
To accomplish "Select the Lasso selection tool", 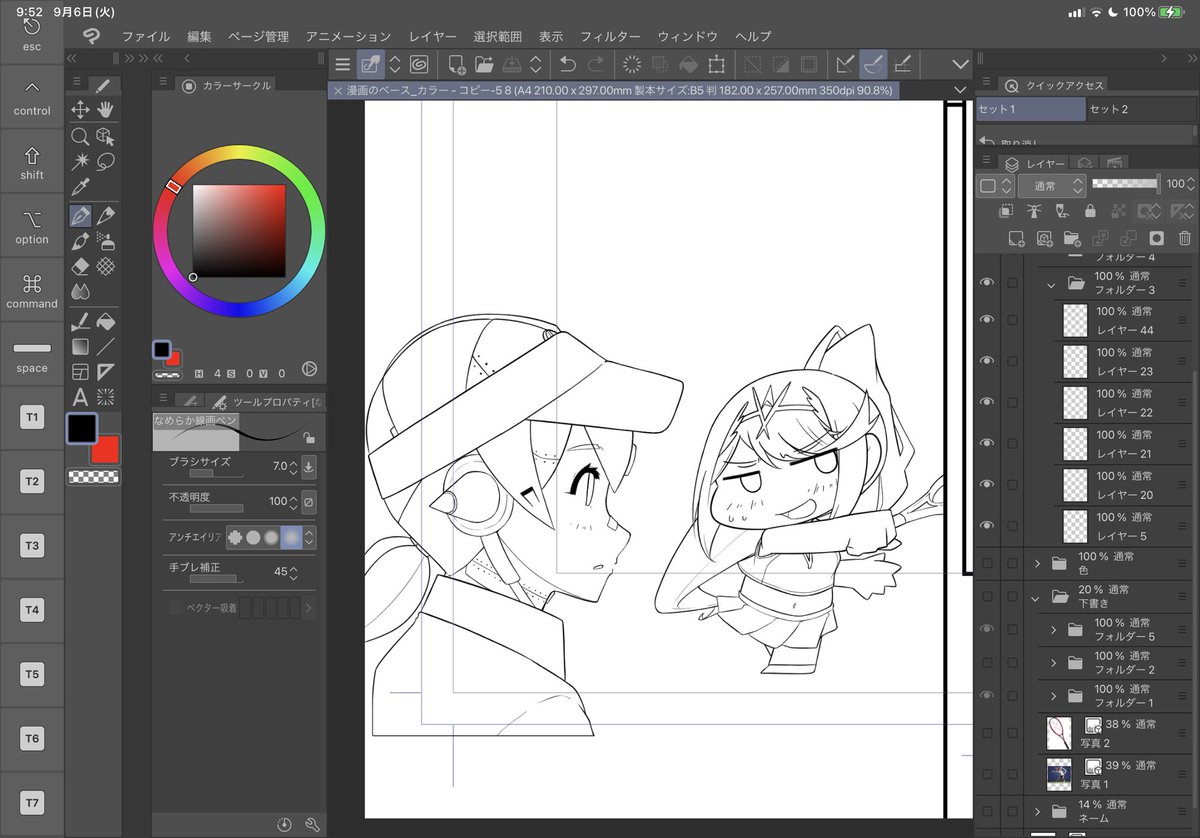I will tap(105, 160).
